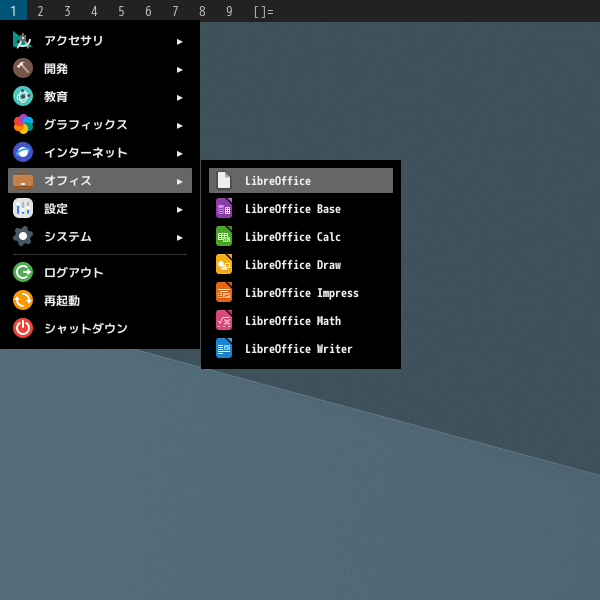Launch LibreOffice Draw from submenu
Screen dimensions: 600x600
tap(301, 264)
